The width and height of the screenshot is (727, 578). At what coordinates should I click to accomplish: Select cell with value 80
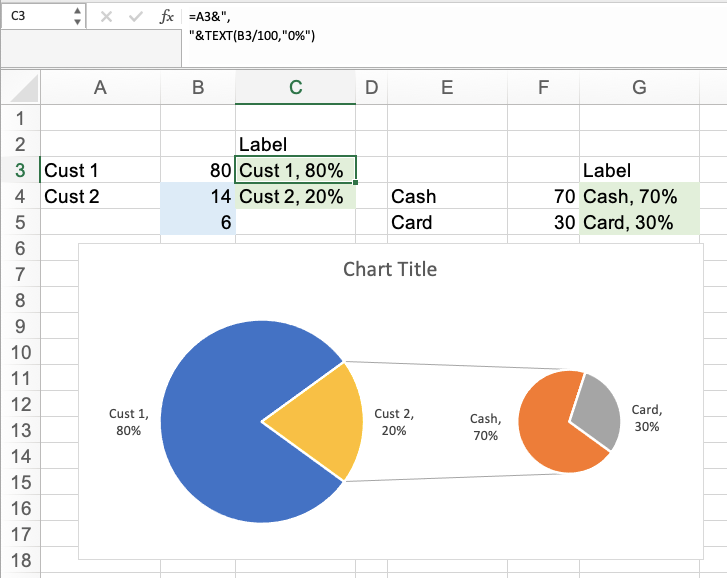(x=198, y=170)
